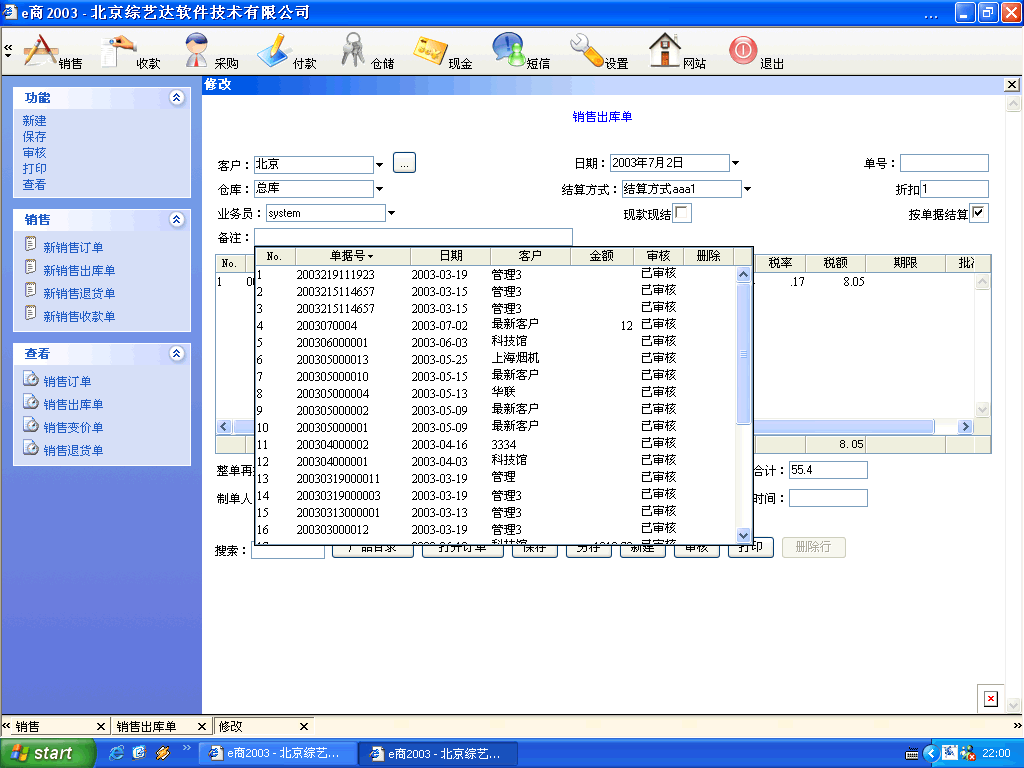
Task: Uncheck the 按单据结算 checkbox
Action: click(x=979, y=213)
